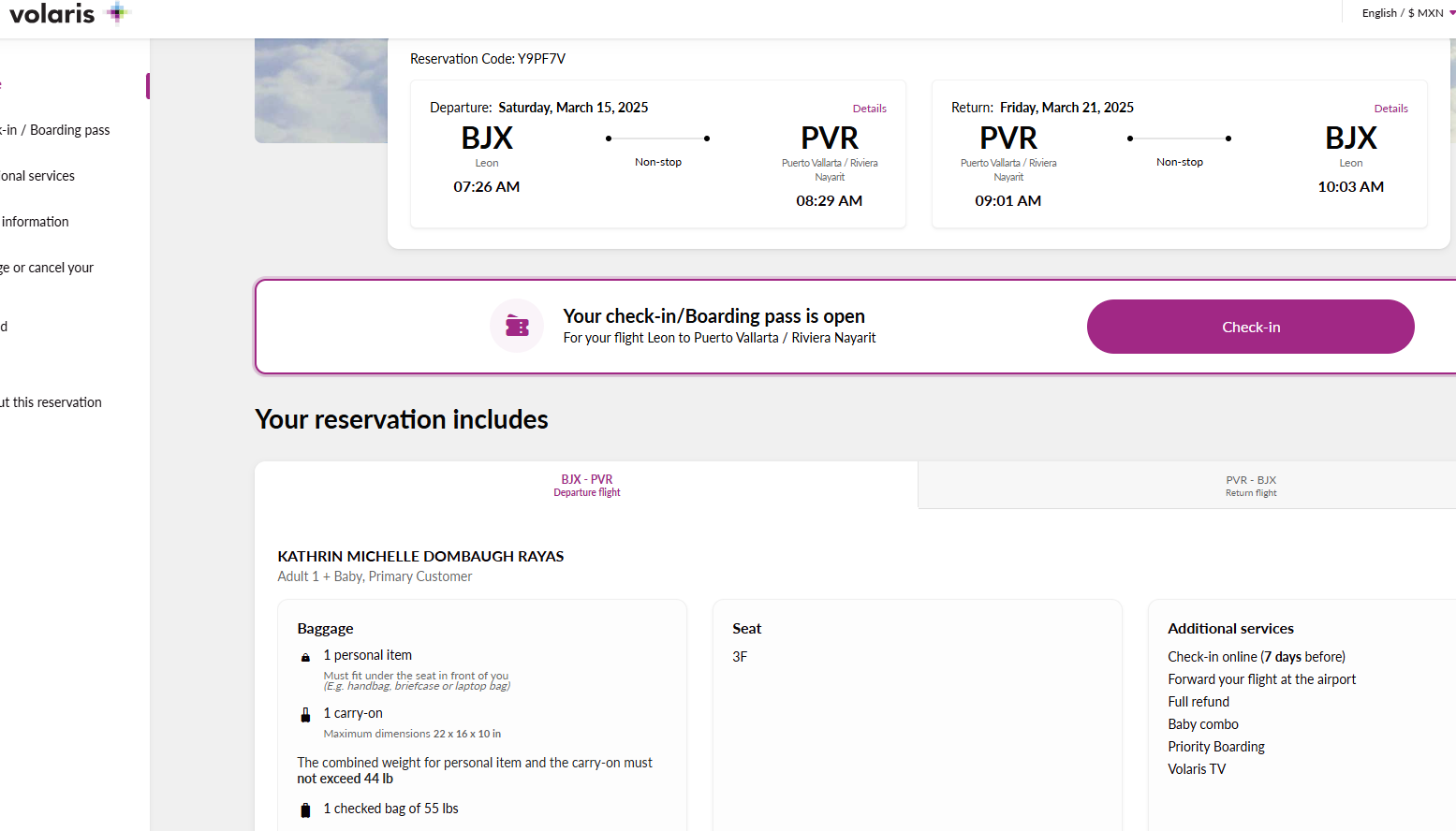Click the colorful mosaic icon beside the Volaris logo
The width and height of the screenshot is (1456, 831).
[116, 13]
